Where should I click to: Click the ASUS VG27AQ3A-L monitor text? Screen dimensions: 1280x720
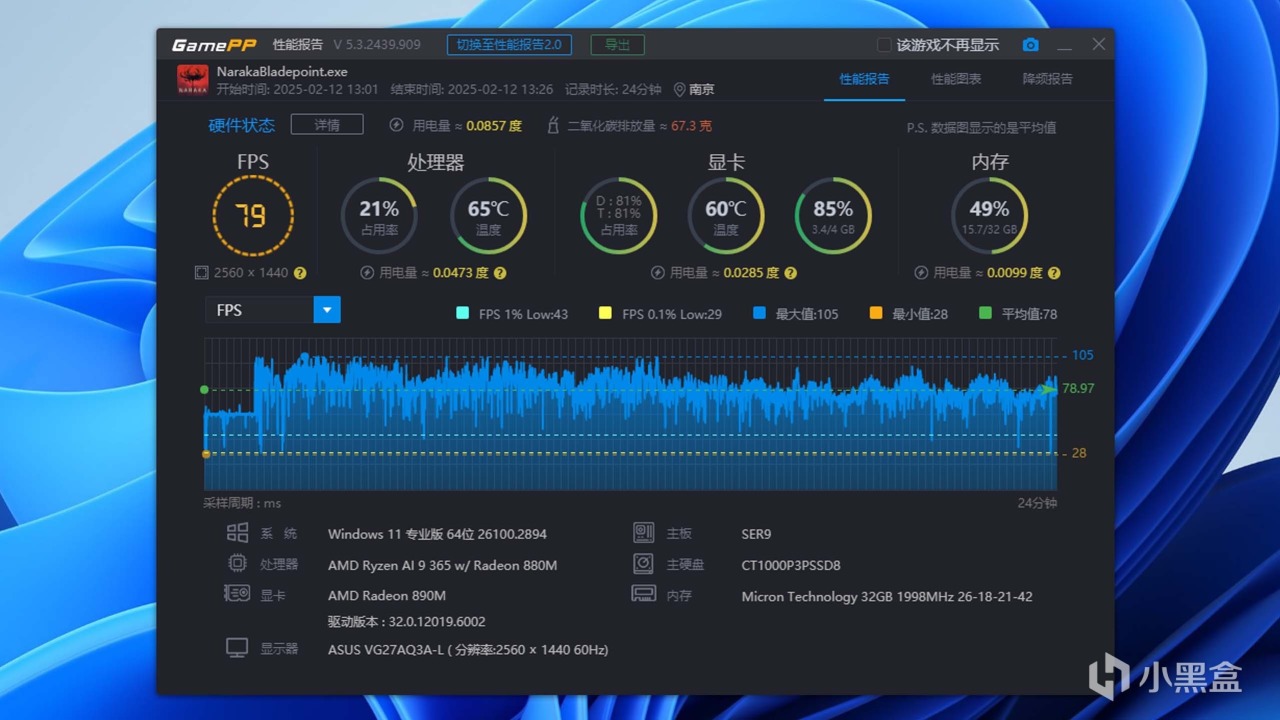[468, 649]
